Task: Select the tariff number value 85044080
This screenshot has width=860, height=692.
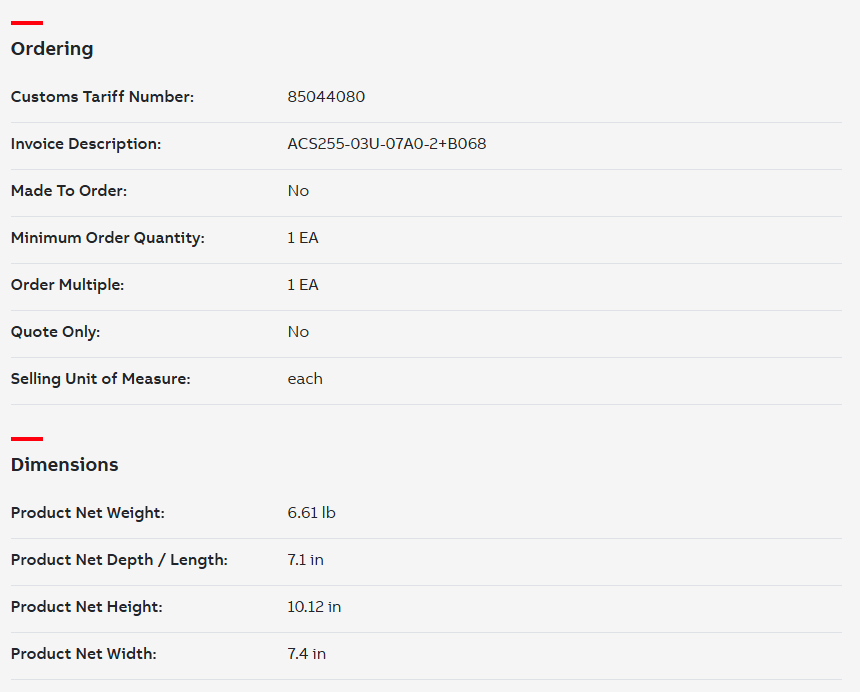Action: (326, 97)
